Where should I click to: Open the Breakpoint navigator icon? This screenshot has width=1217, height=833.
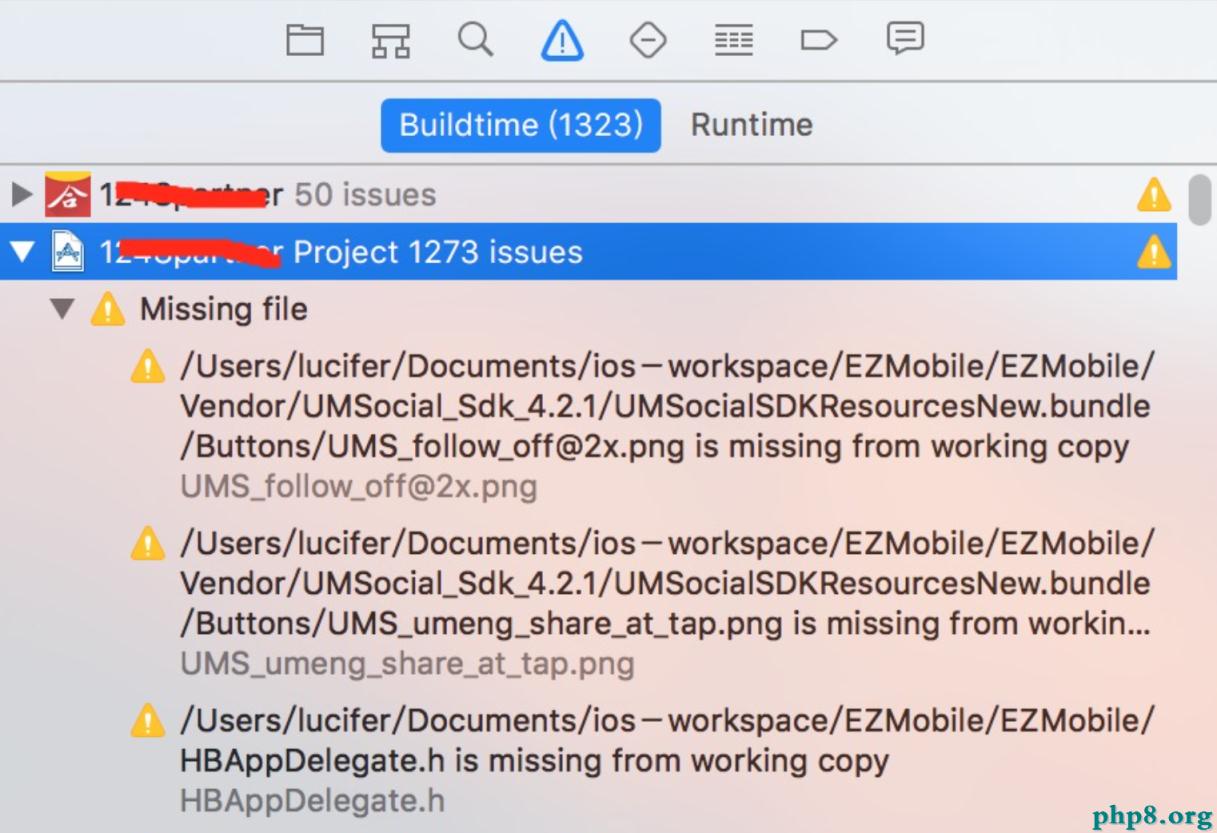819,41
